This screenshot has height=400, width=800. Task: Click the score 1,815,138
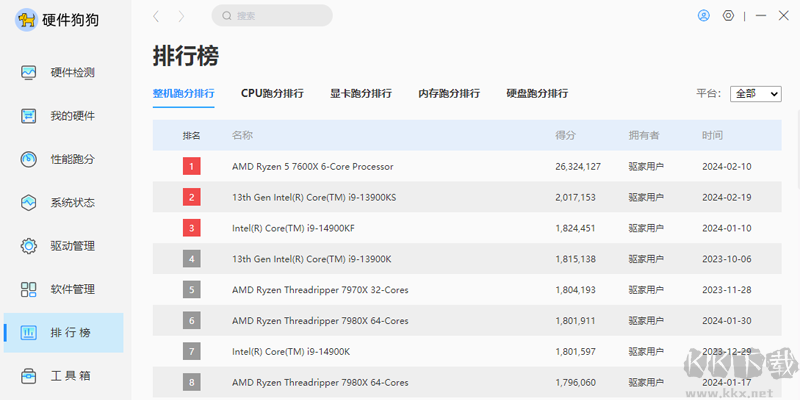tap(576, 259)
